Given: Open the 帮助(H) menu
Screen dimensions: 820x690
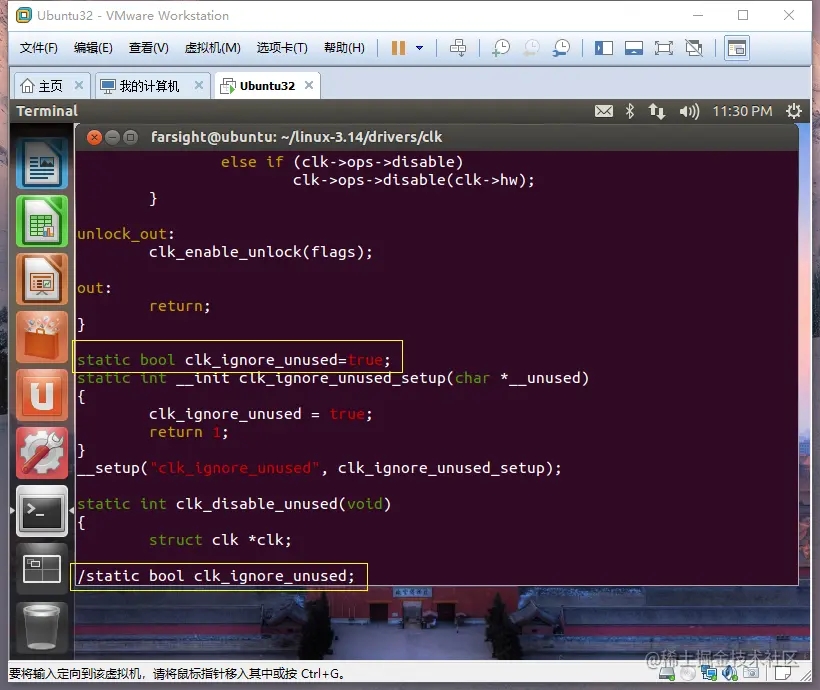Looking at the screenshot, I should (x=345, y=48).
